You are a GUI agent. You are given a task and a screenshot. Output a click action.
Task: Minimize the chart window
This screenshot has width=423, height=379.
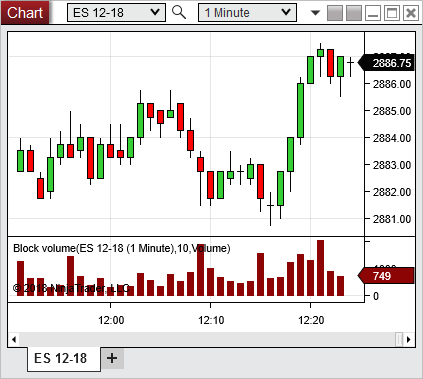pyautogui.click(x=373, y=13)
